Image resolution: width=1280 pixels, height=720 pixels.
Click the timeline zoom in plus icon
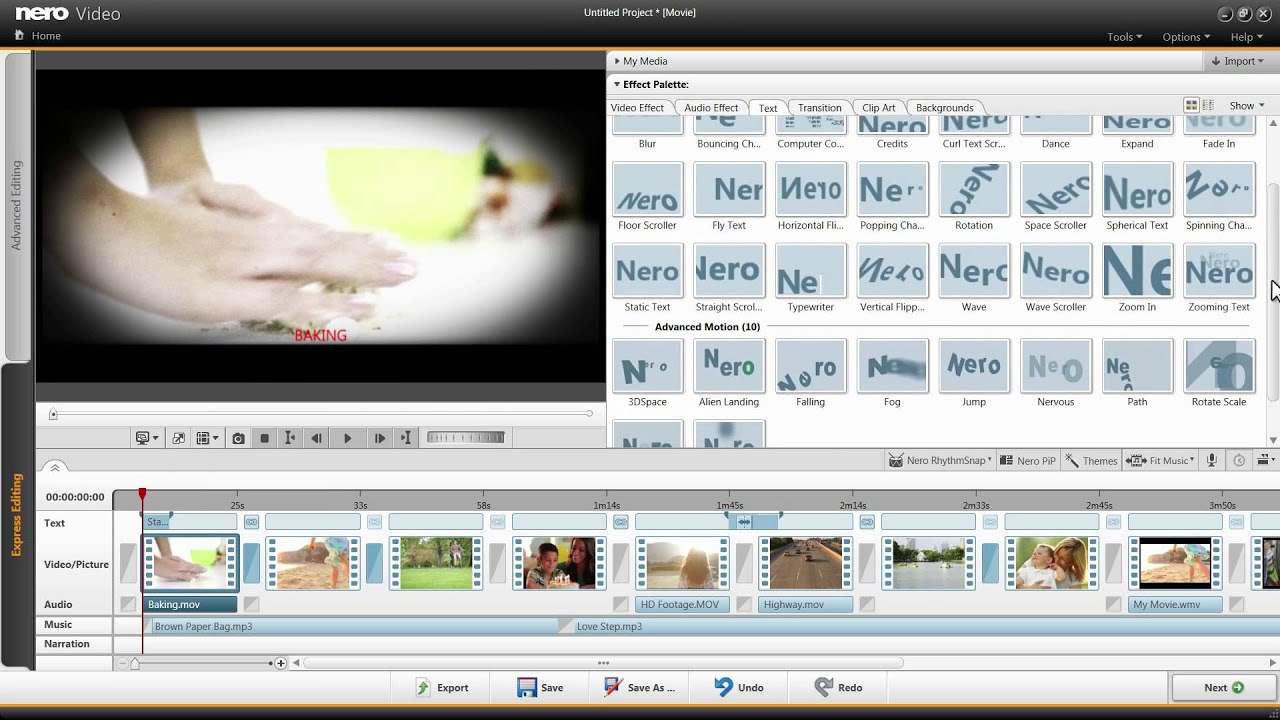pos(281,663)
